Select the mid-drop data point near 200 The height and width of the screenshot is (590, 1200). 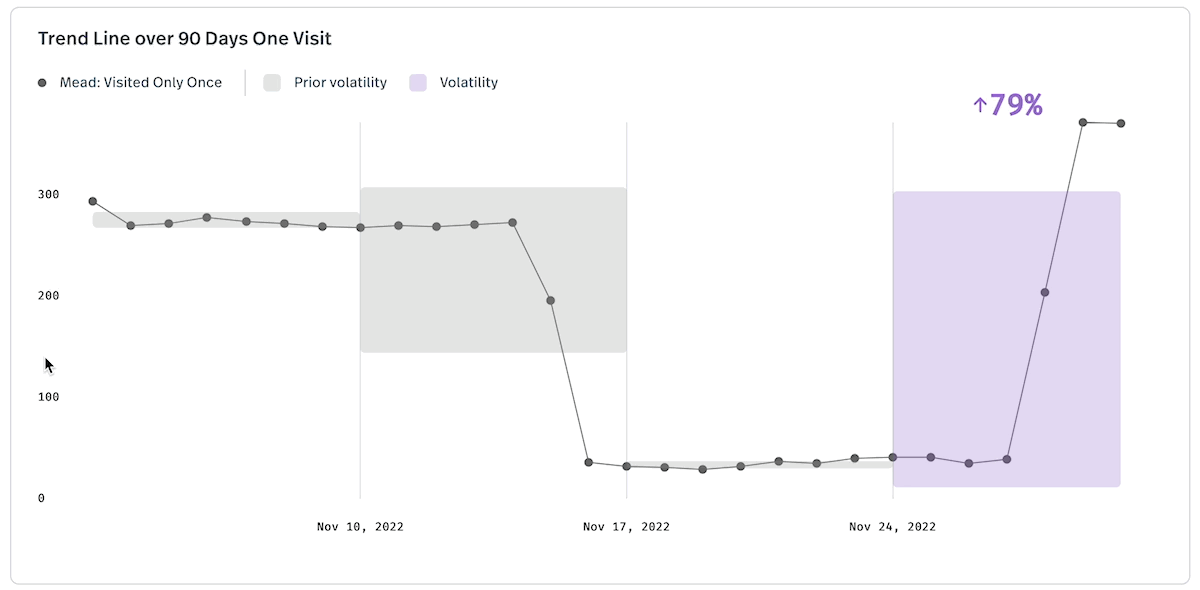pyautogui.click(x=551, y=300)
